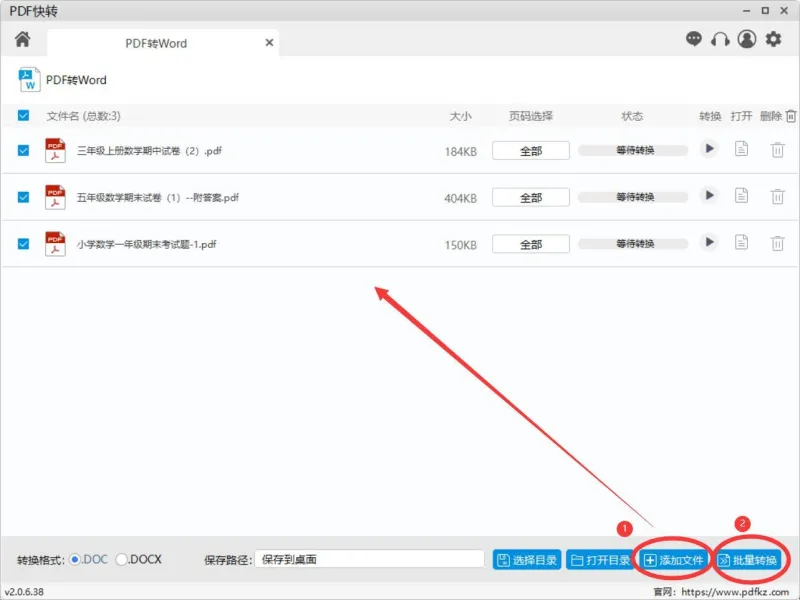The height and width of the screenshot is (600, 800).
Task: Open converted document for 150KB file
Action: point(741,242)
